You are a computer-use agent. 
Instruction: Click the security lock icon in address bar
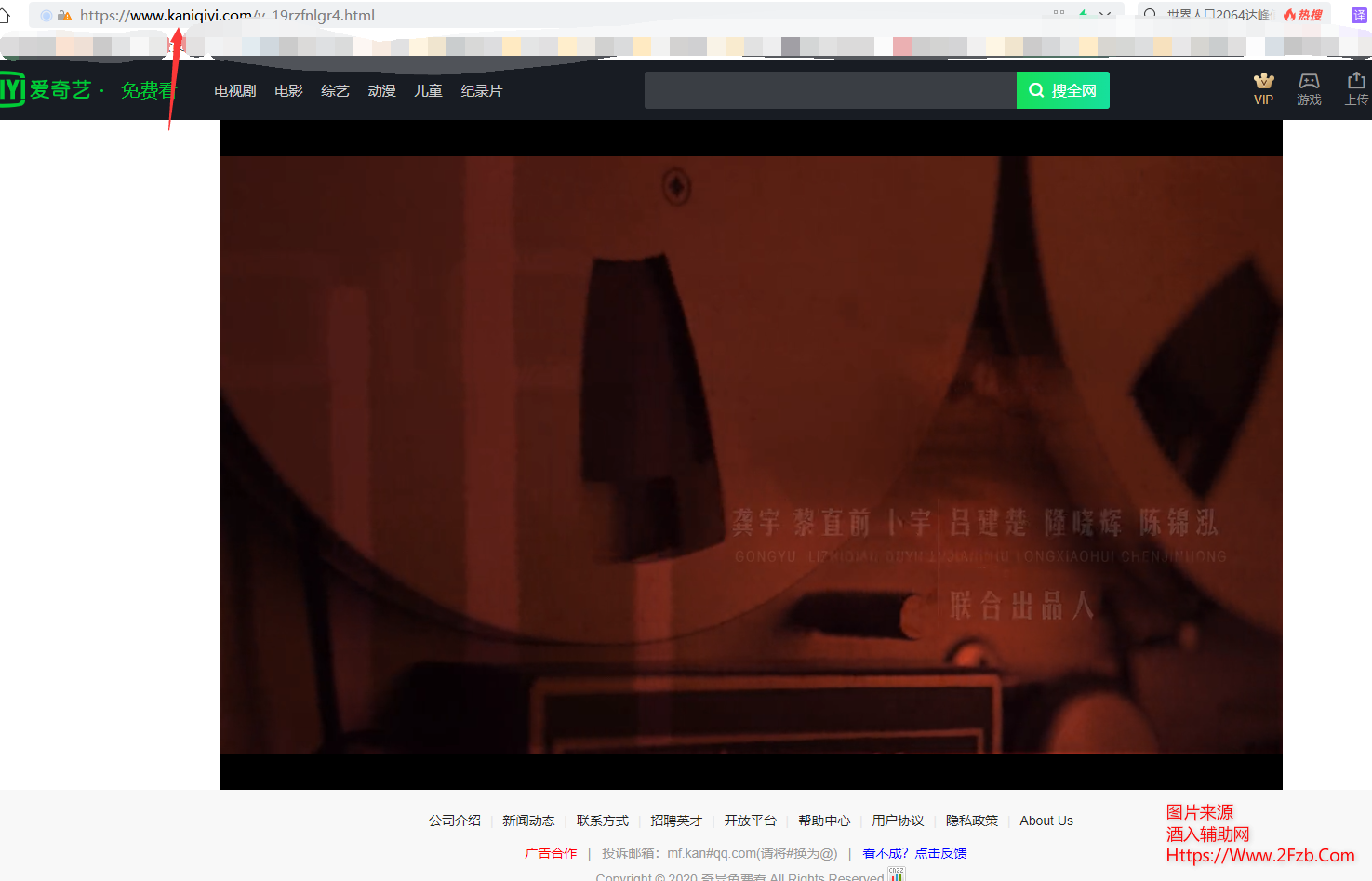(65, 16)
